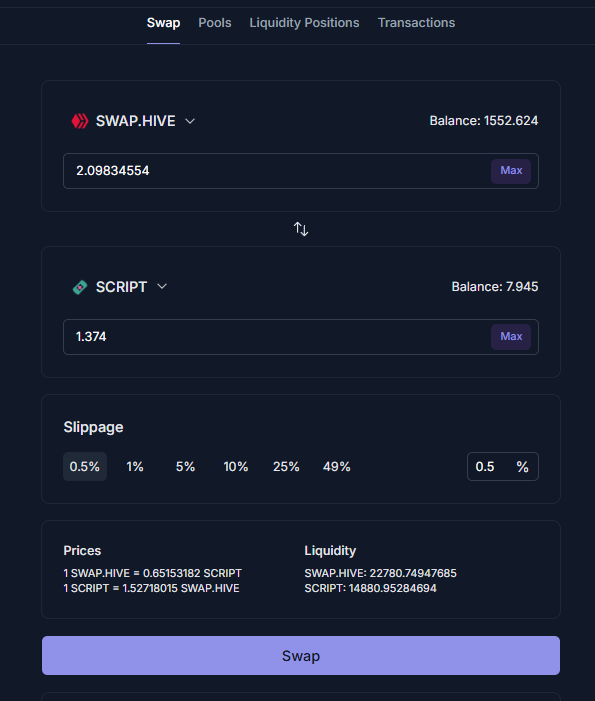Screen dimensions: 595x701
Task: Focus the SWAP.HIVE amount input field
Action: 276,171
